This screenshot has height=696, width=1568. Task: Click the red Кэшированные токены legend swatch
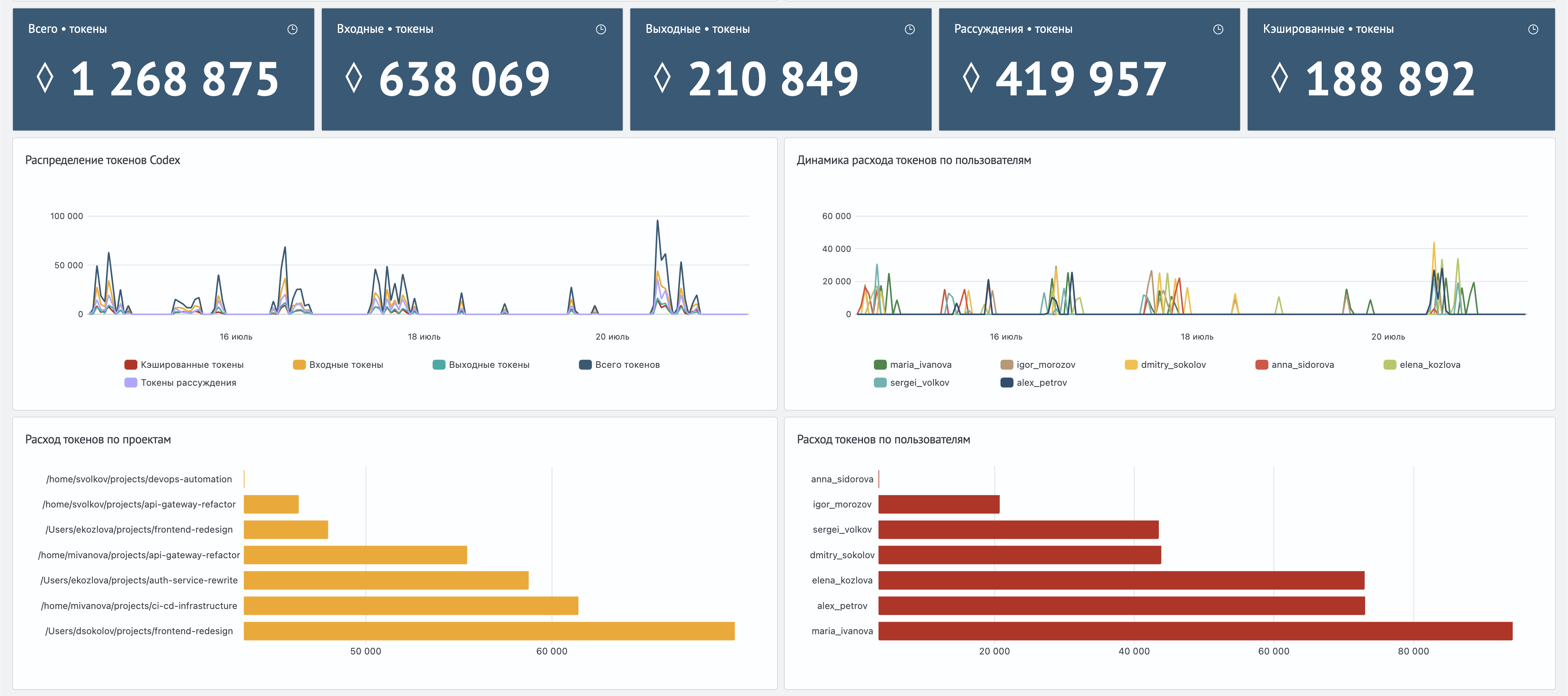point(131,365)
